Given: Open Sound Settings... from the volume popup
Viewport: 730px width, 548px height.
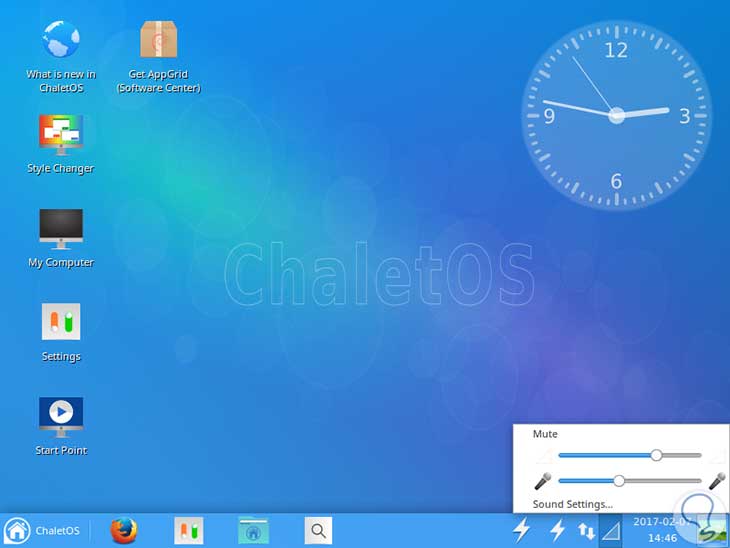Looking at the screenshot, I should tap(573, 504).
